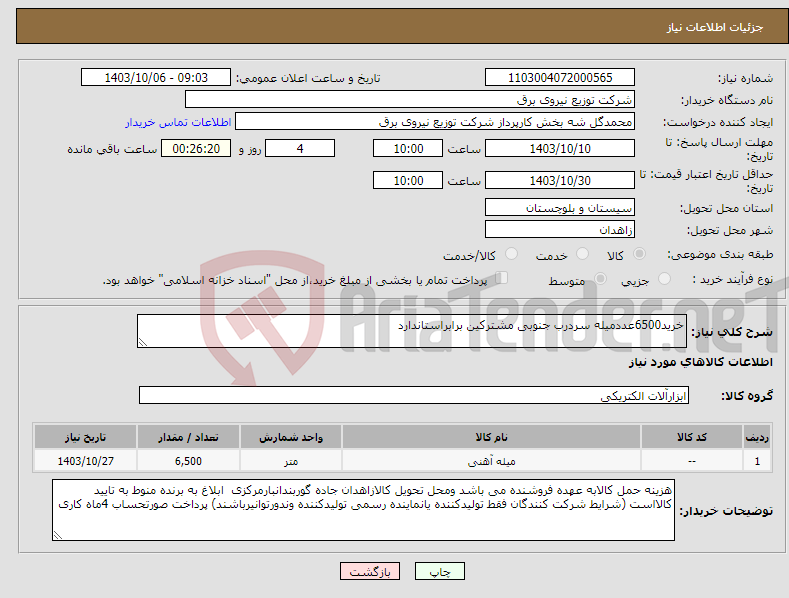Click the buyer name field شرکت توزیع نیروی برق
This screenshot has height=598, width=789.
pos(410,99)
